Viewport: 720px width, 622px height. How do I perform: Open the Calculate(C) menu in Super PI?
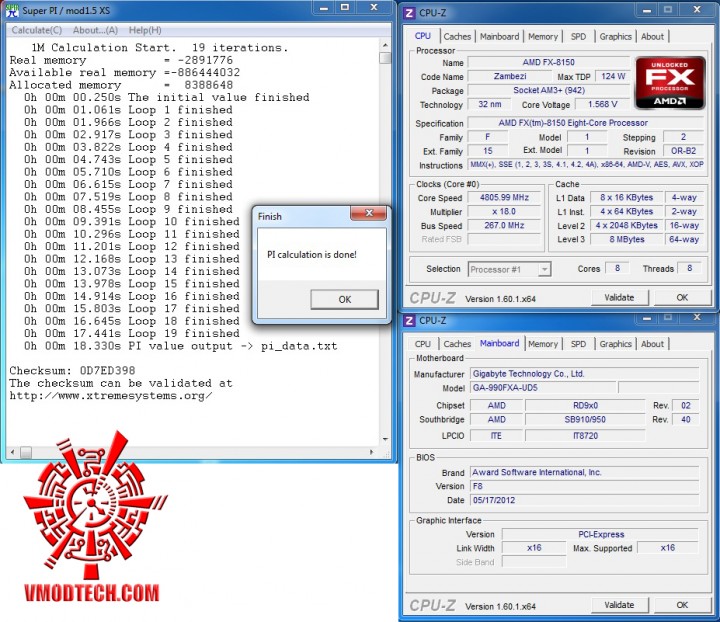tap(37, 30)
